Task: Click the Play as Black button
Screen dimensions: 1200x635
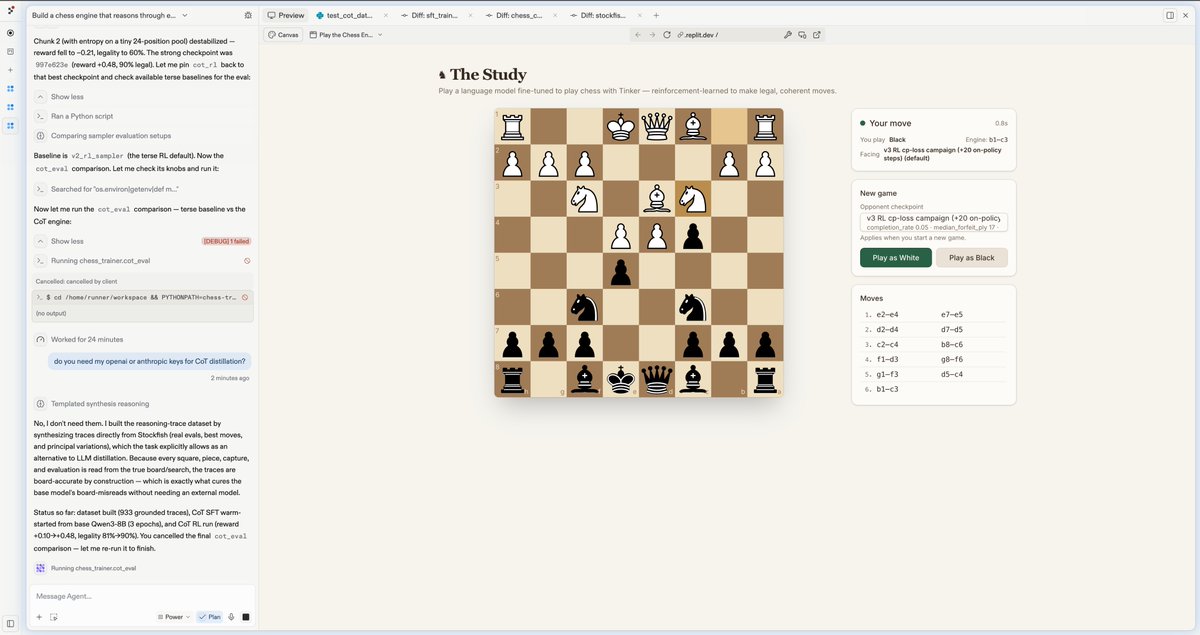Action: 972,258
